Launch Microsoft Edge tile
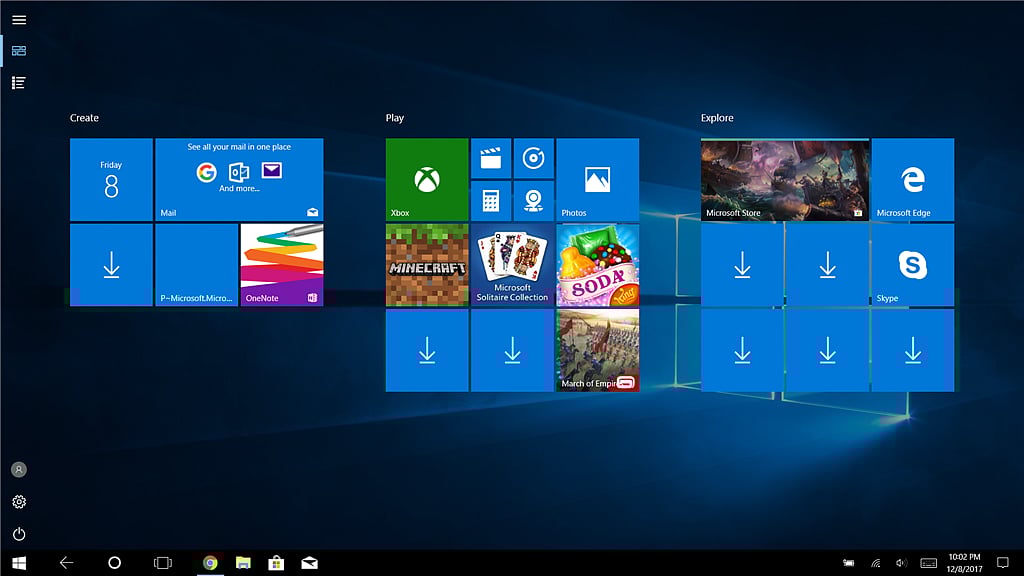1024x576 pixels. (x=912, y=180)
